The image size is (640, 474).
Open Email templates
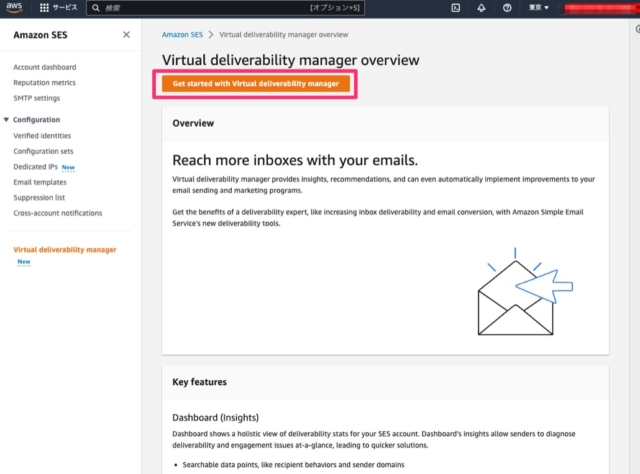coord(40,182)
